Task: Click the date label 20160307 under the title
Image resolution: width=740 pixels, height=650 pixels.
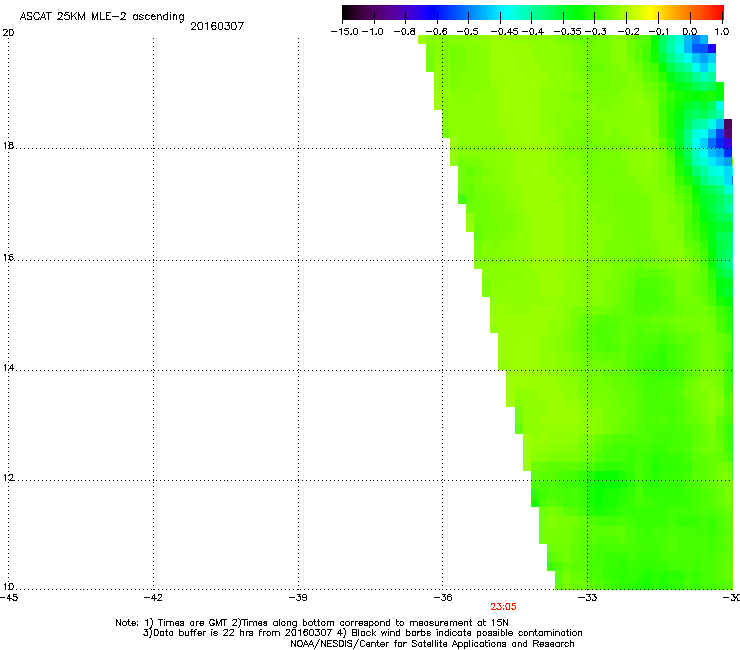Action: (217, 26)
